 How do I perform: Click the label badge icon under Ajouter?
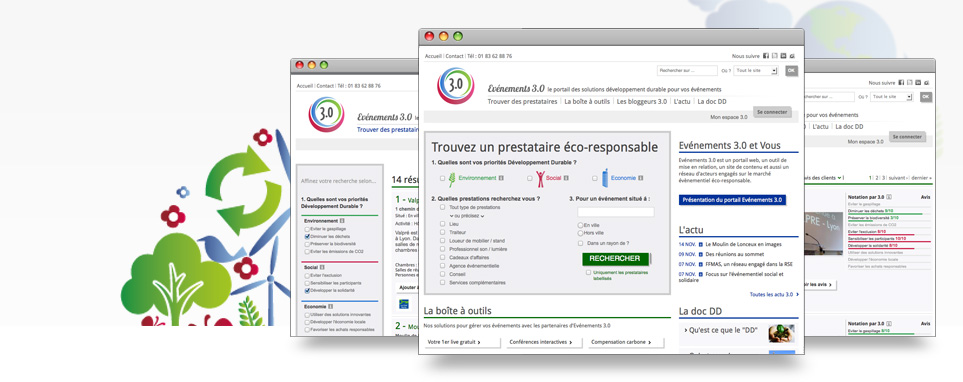pos(404,304)
